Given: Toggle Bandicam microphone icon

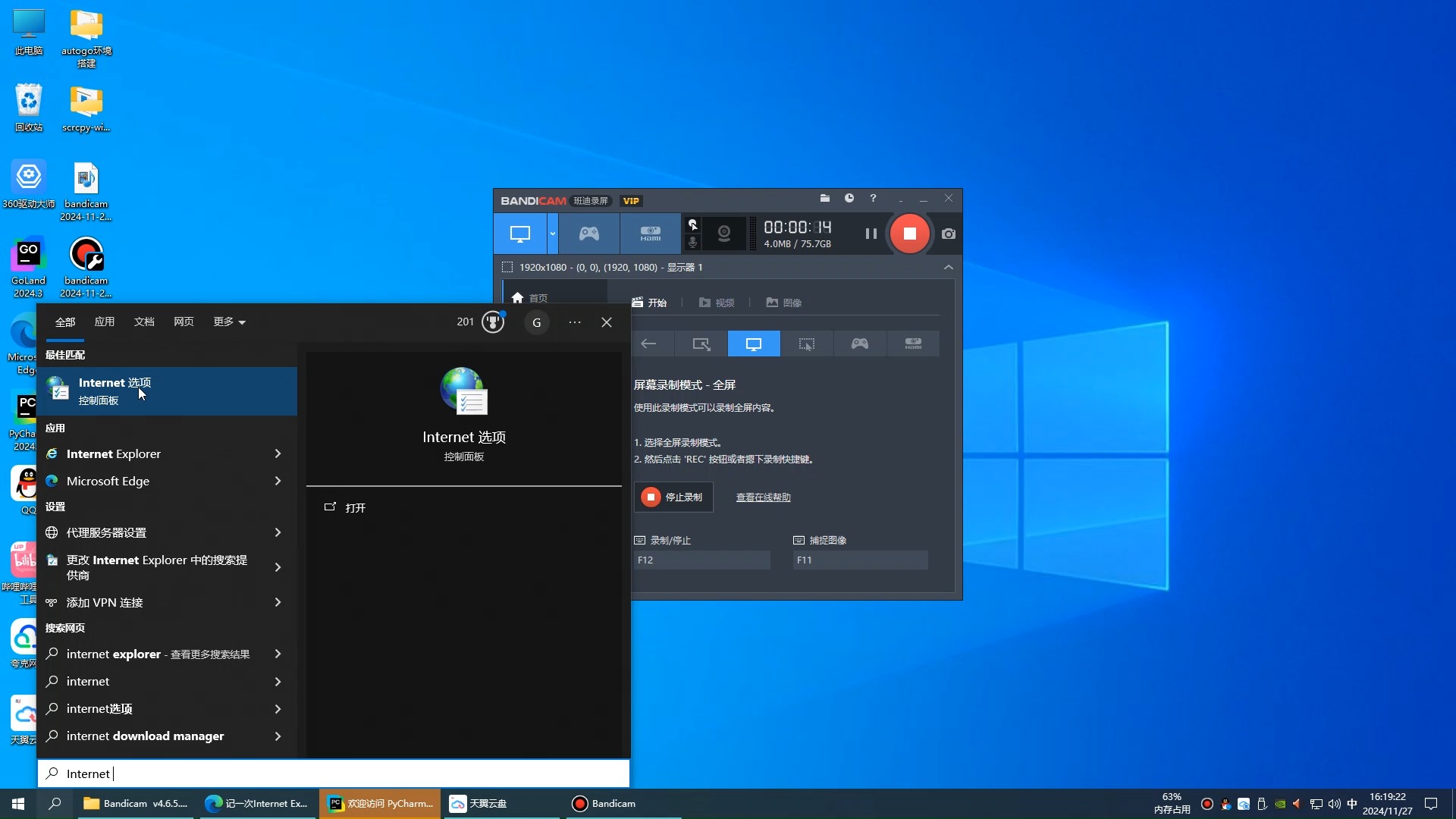Looking at the screenshot, I should [x=692, y=242].
